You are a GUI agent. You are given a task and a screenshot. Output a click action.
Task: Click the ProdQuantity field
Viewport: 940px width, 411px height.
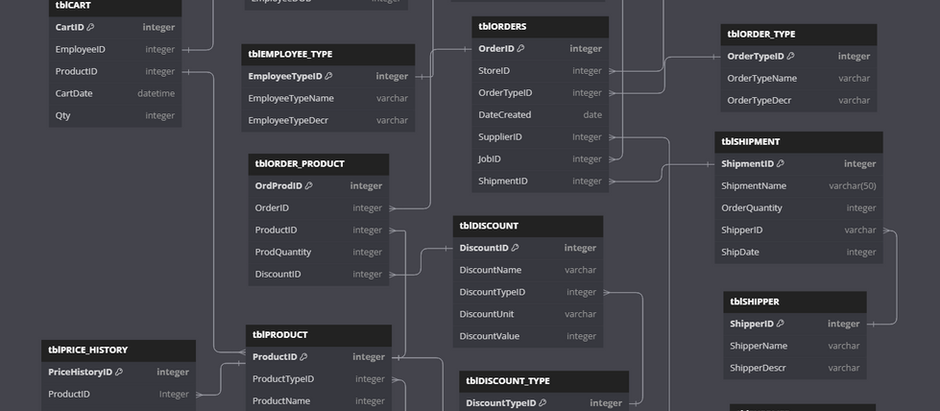tap(318, 252)
